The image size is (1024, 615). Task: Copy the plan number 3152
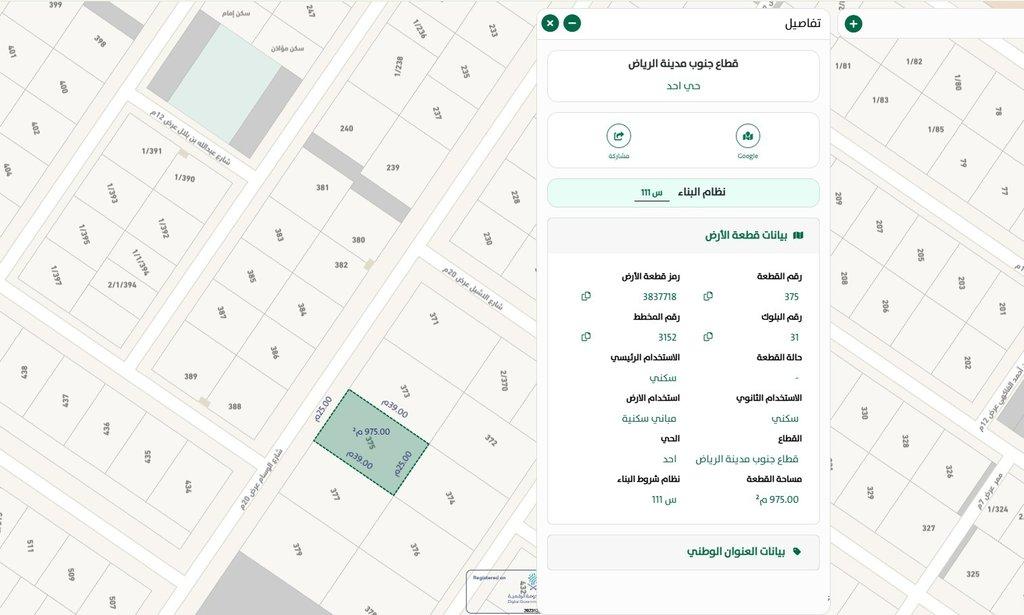pos(586,337)
